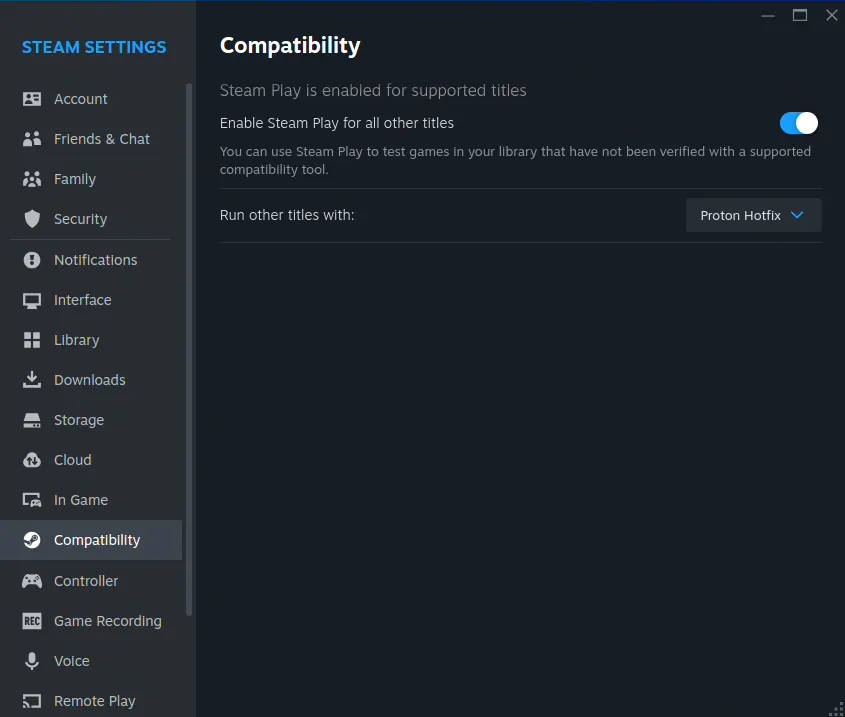Minimize the Steam Settings window
The height and width of the screenshot is (717, 845).
(x=768, y=16)
